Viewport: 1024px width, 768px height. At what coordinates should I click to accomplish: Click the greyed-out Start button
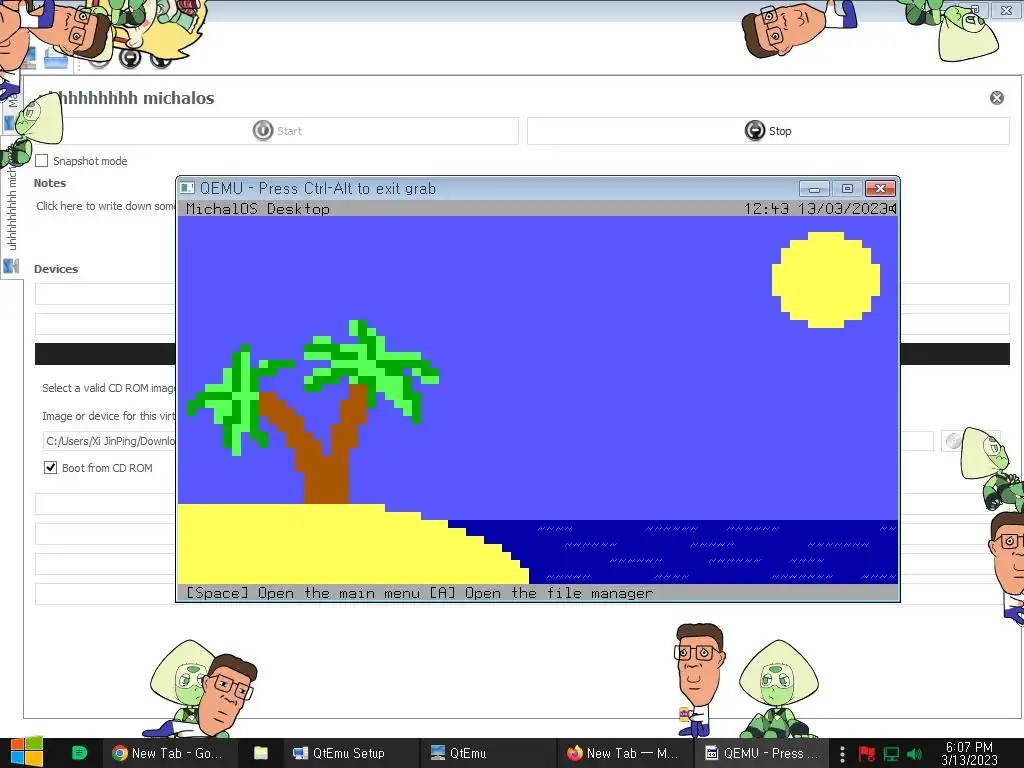(278, 131)
